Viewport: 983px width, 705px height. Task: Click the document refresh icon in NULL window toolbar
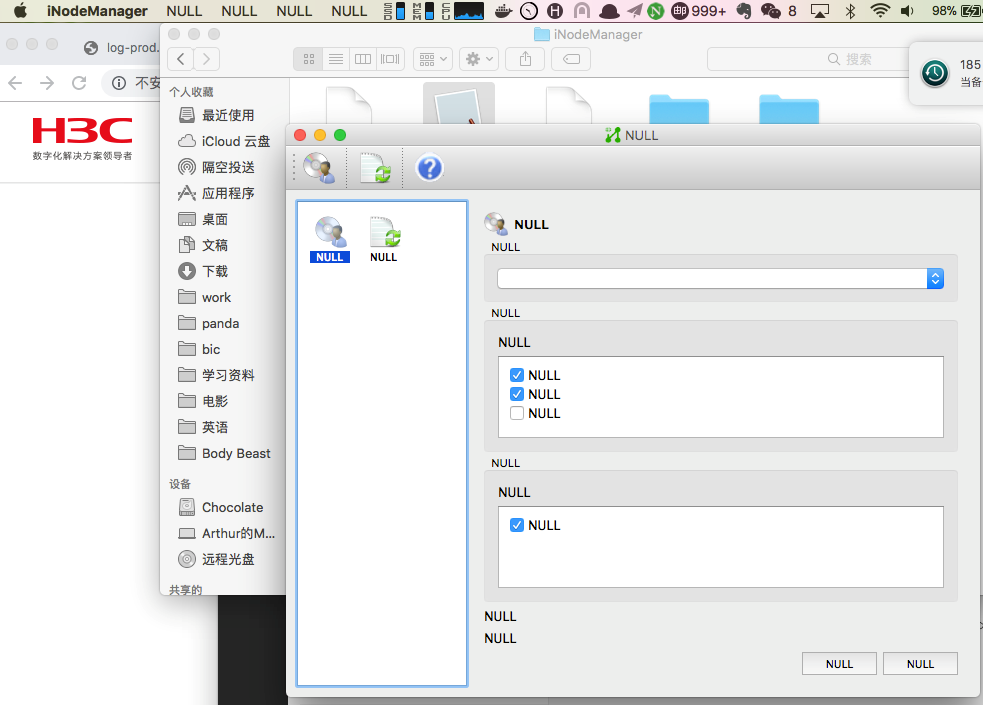[376, 168]
